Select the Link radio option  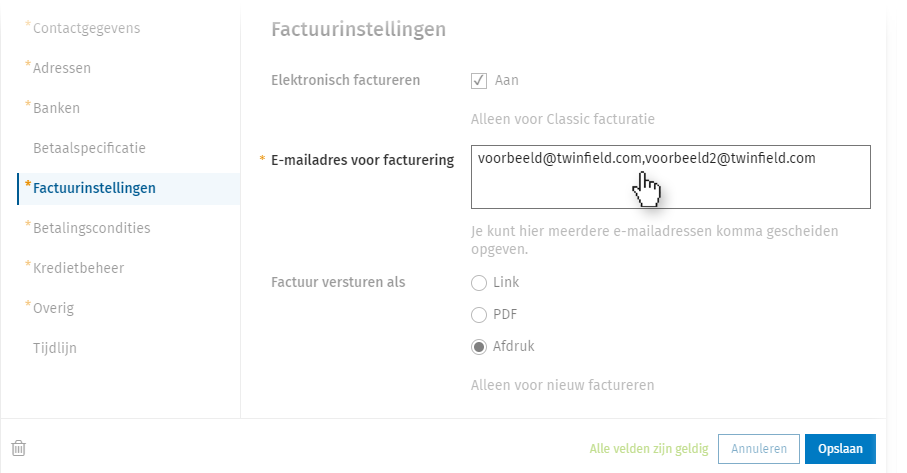(x=479, y=283)
